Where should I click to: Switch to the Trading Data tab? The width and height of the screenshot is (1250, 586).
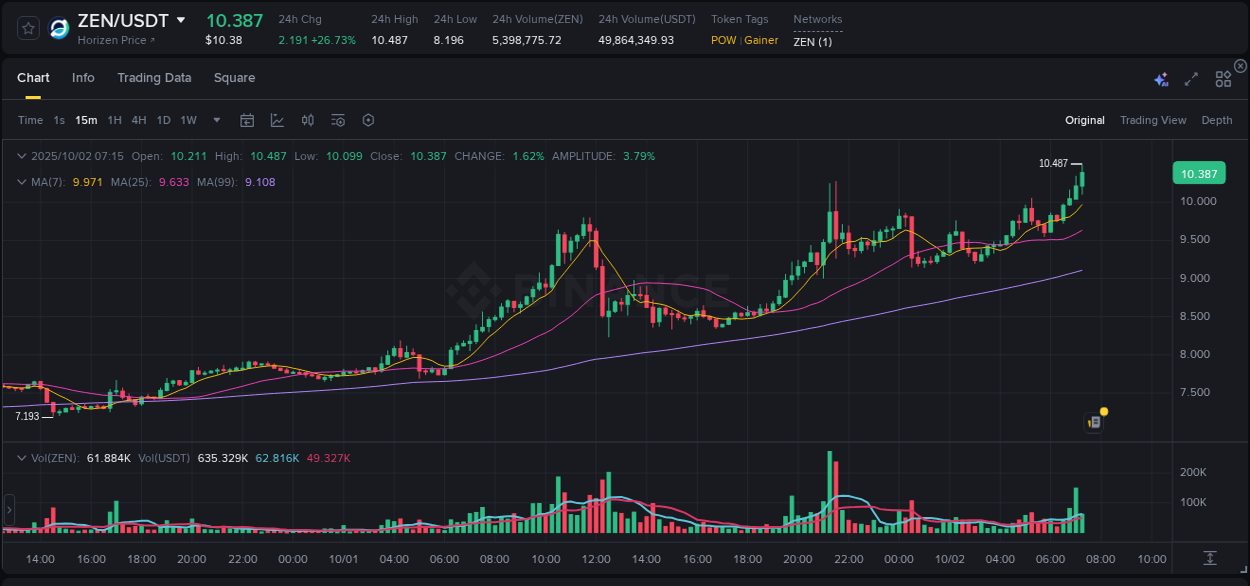point(154,78)
